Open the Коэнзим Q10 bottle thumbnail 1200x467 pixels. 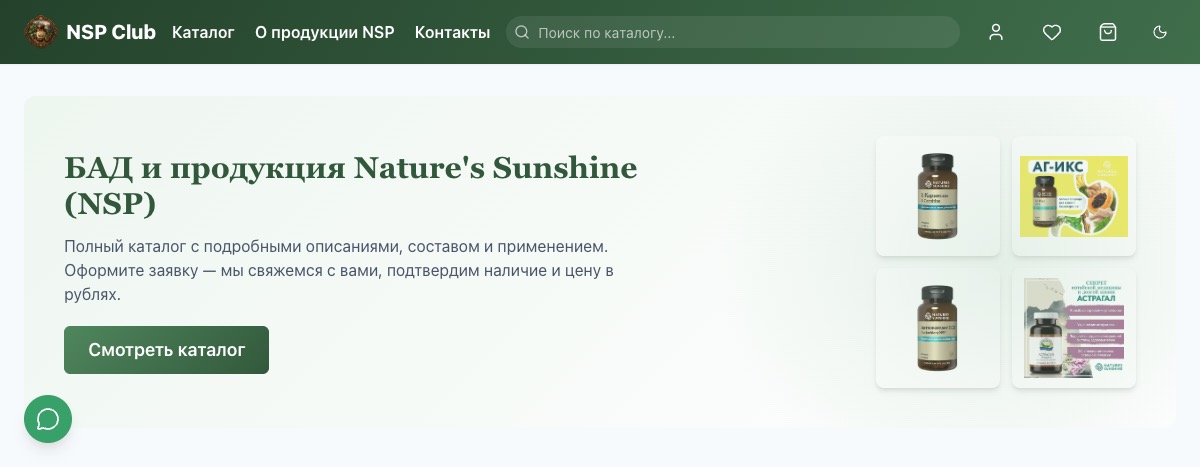[x=938, y=328]
